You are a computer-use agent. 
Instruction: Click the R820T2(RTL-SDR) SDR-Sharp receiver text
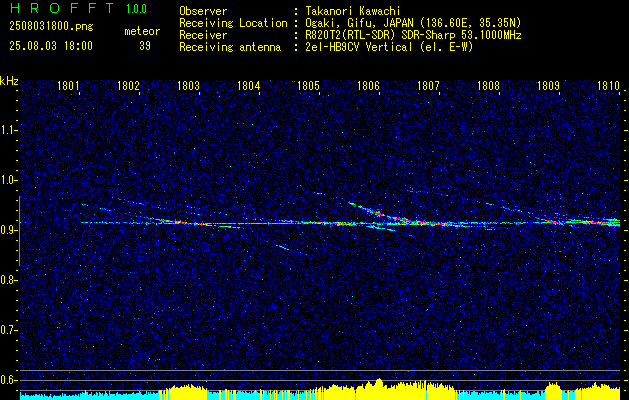point(413,35)
